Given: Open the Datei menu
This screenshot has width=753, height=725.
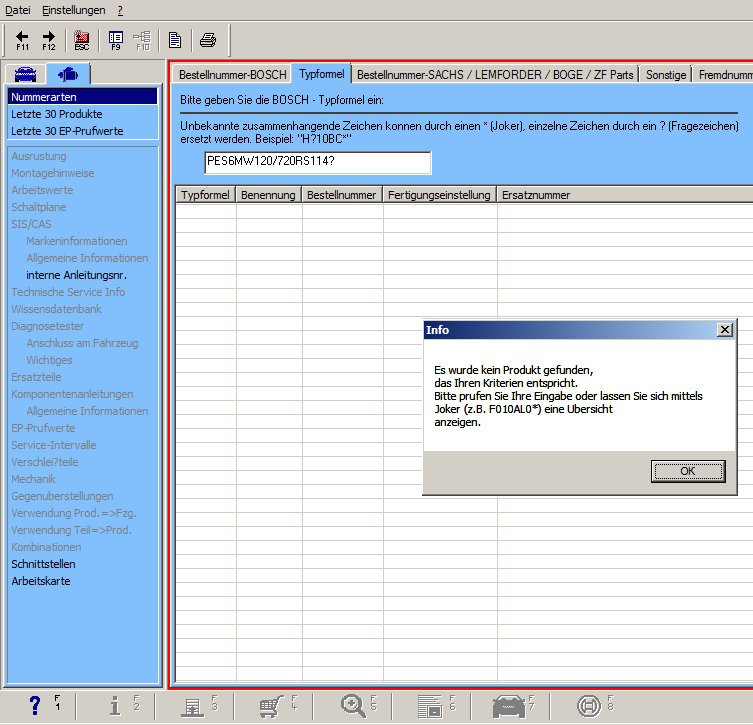Looking at the screenshot, I should 18,10.
